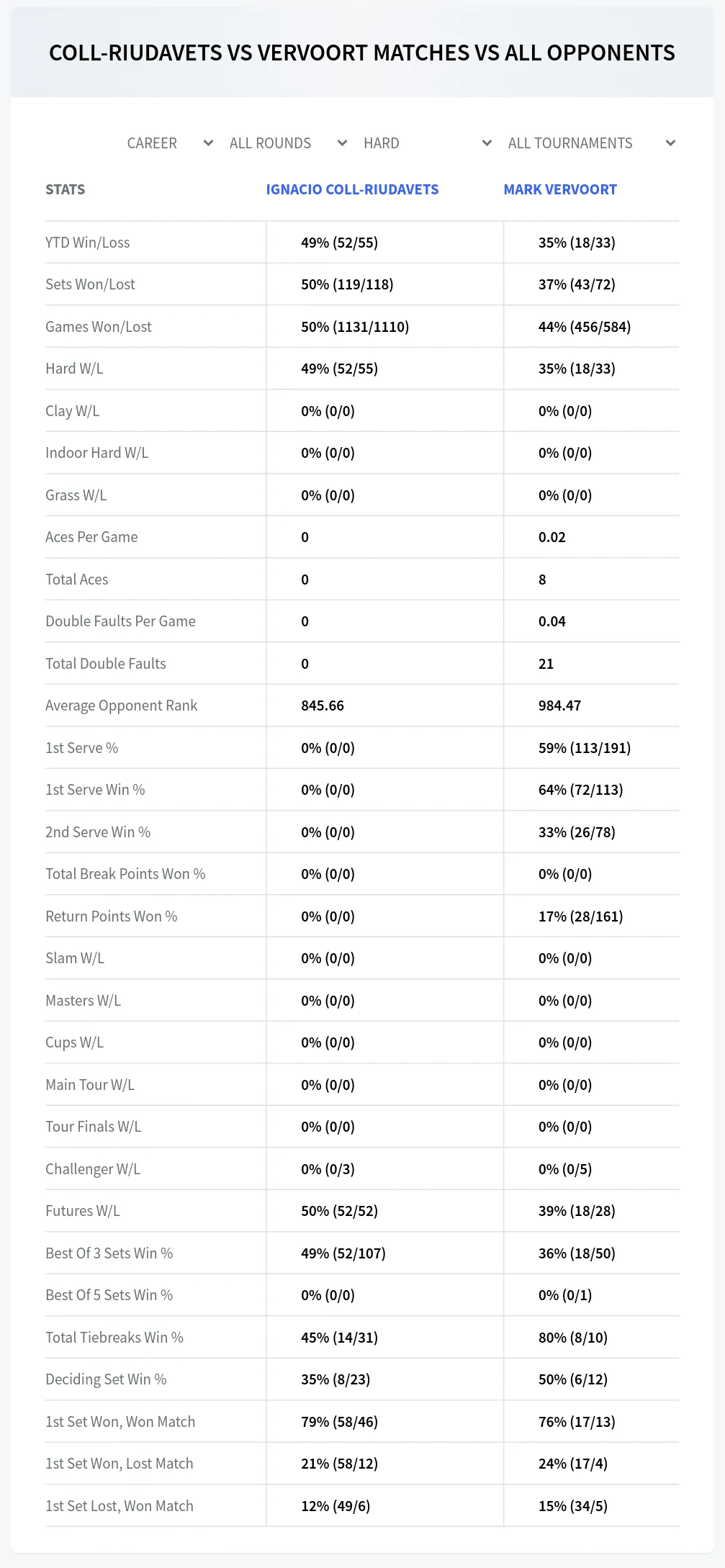Click the STATS column header
Image resolution: width=725 pixels, height=1568 pixels.
tap(65, 189)
